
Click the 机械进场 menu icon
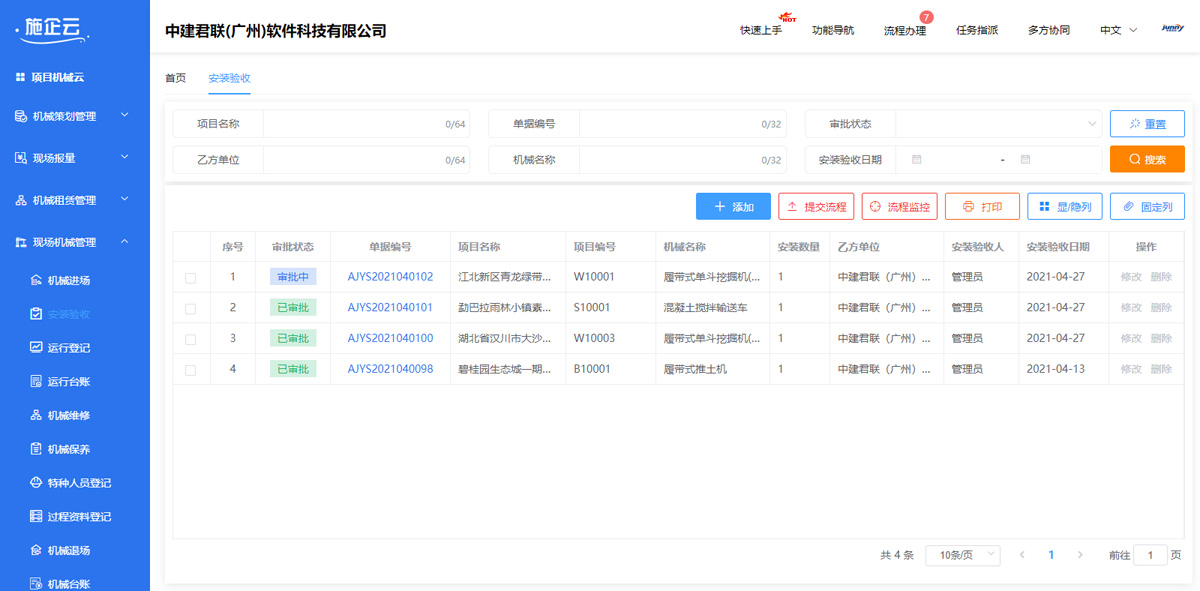[36, 280]
